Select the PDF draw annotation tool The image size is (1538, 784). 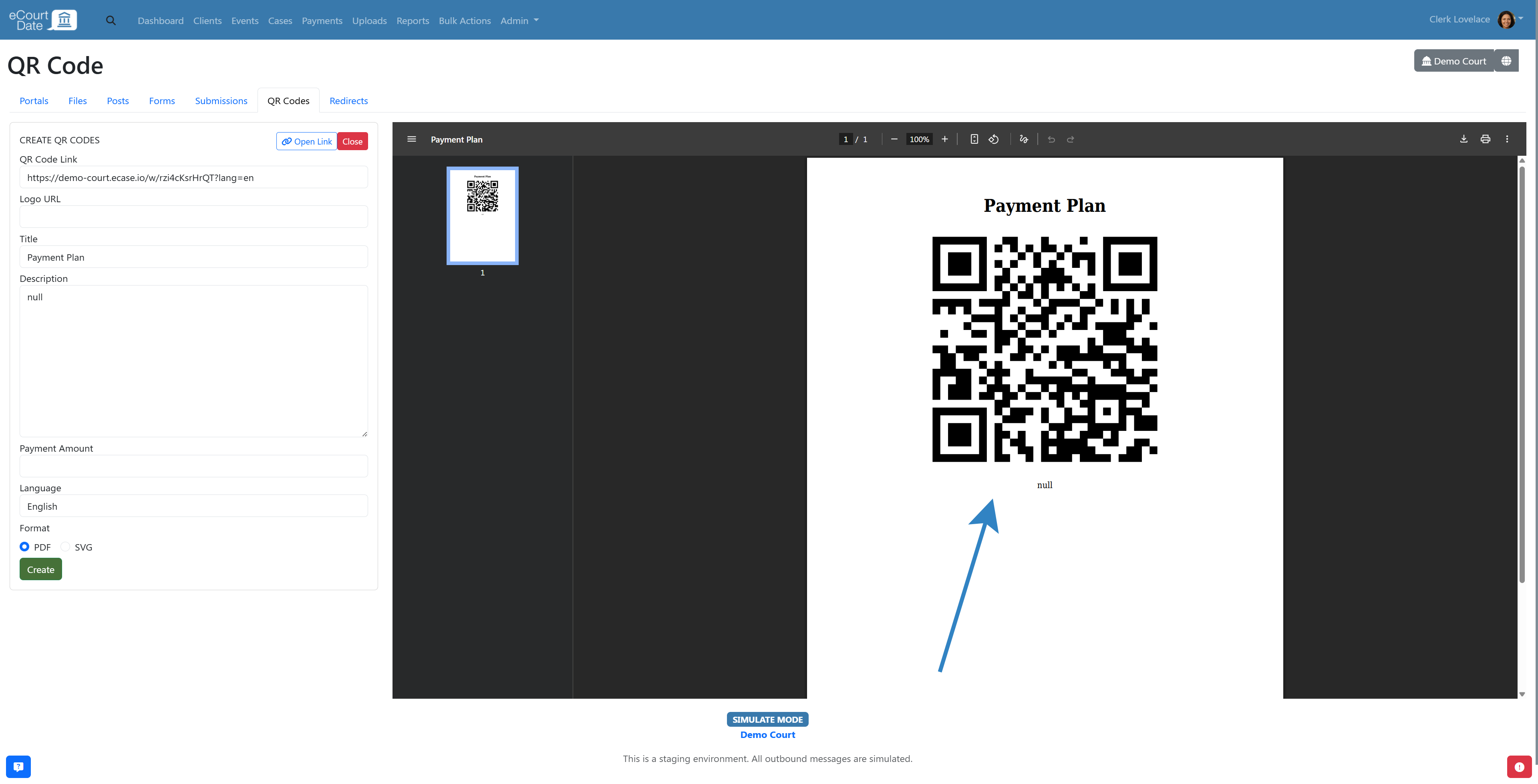pyautogui.click(x=1024, y=139)
